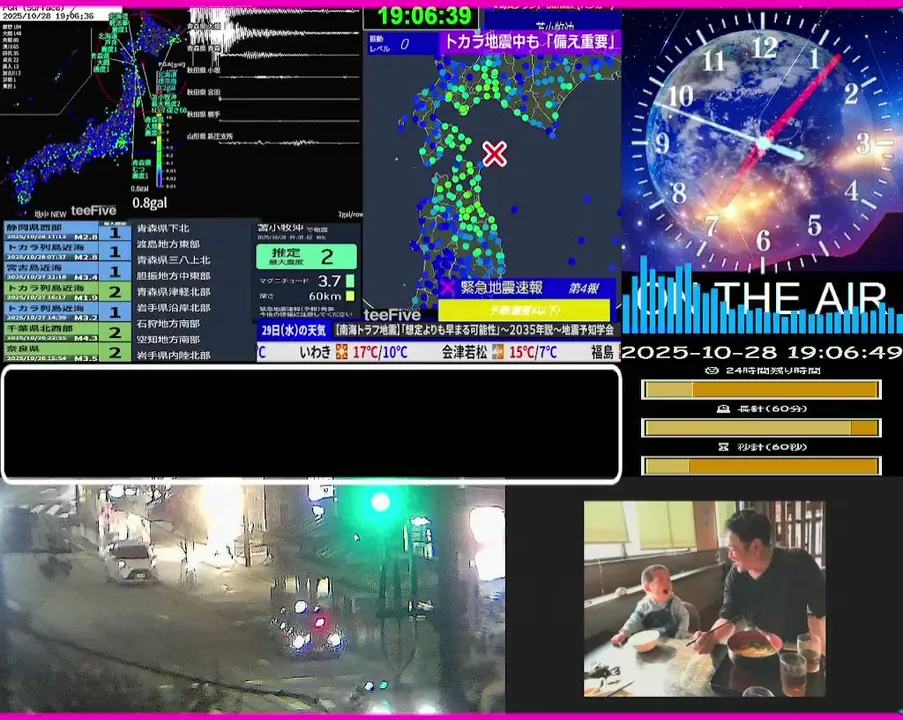Click the 2025-10-28 19:06:49 timestamp
The height and width of the screenshot is (720, 903).
pyautogui.click(x=761, y=352)
